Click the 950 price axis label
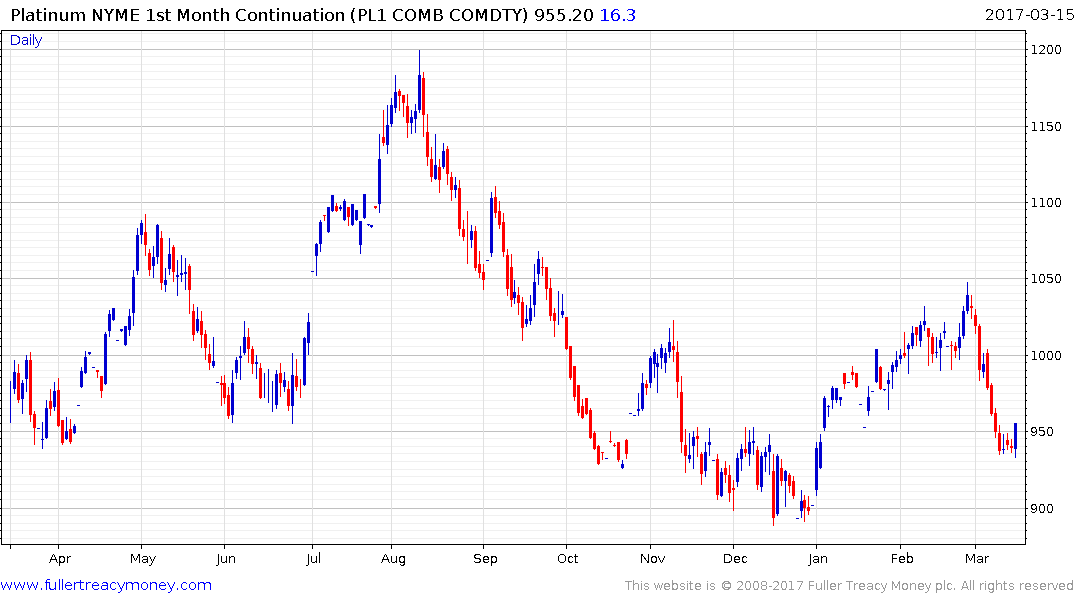The image size is (1075, 600). click(x=1042, y=432)
